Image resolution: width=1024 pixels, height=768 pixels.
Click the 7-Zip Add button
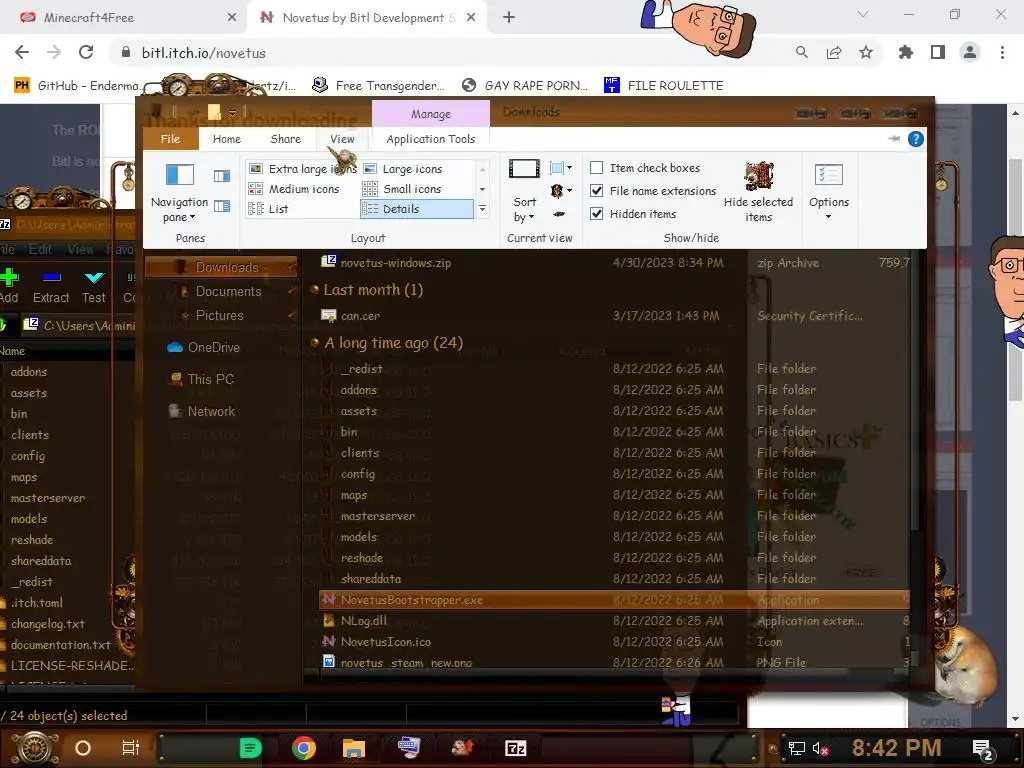pyautogui.click(x=9, y=286)
